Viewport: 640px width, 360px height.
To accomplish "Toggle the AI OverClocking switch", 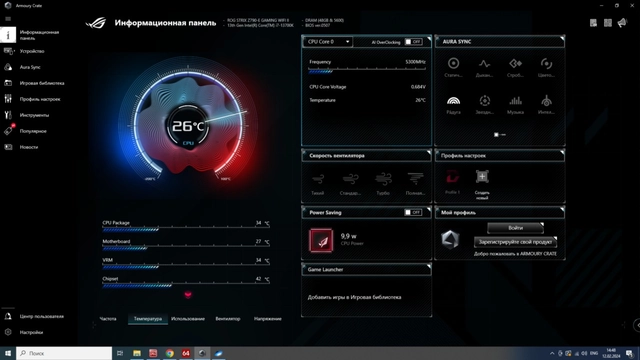I will [413, 42].
